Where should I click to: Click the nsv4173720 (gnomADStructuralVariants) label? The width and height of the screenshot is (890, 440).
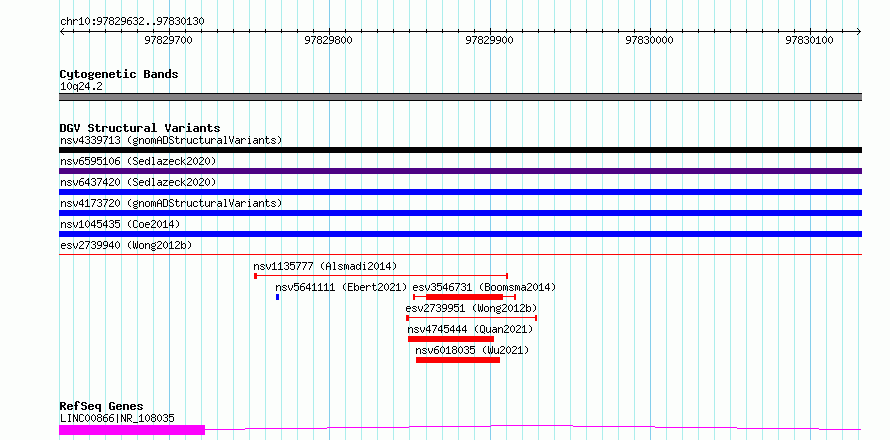(171, 203)
